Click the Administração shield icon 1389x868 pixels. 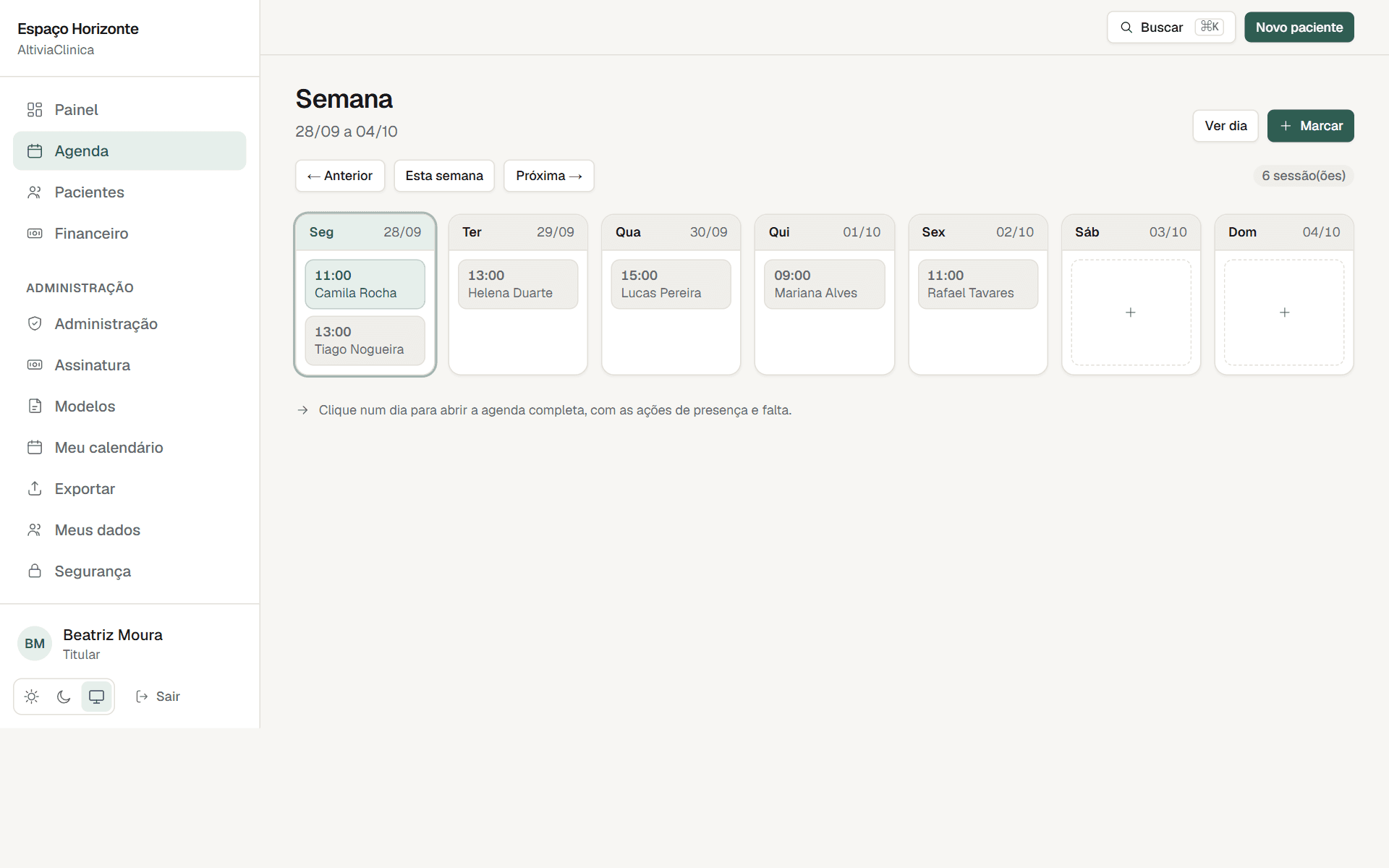click(35, 324)
